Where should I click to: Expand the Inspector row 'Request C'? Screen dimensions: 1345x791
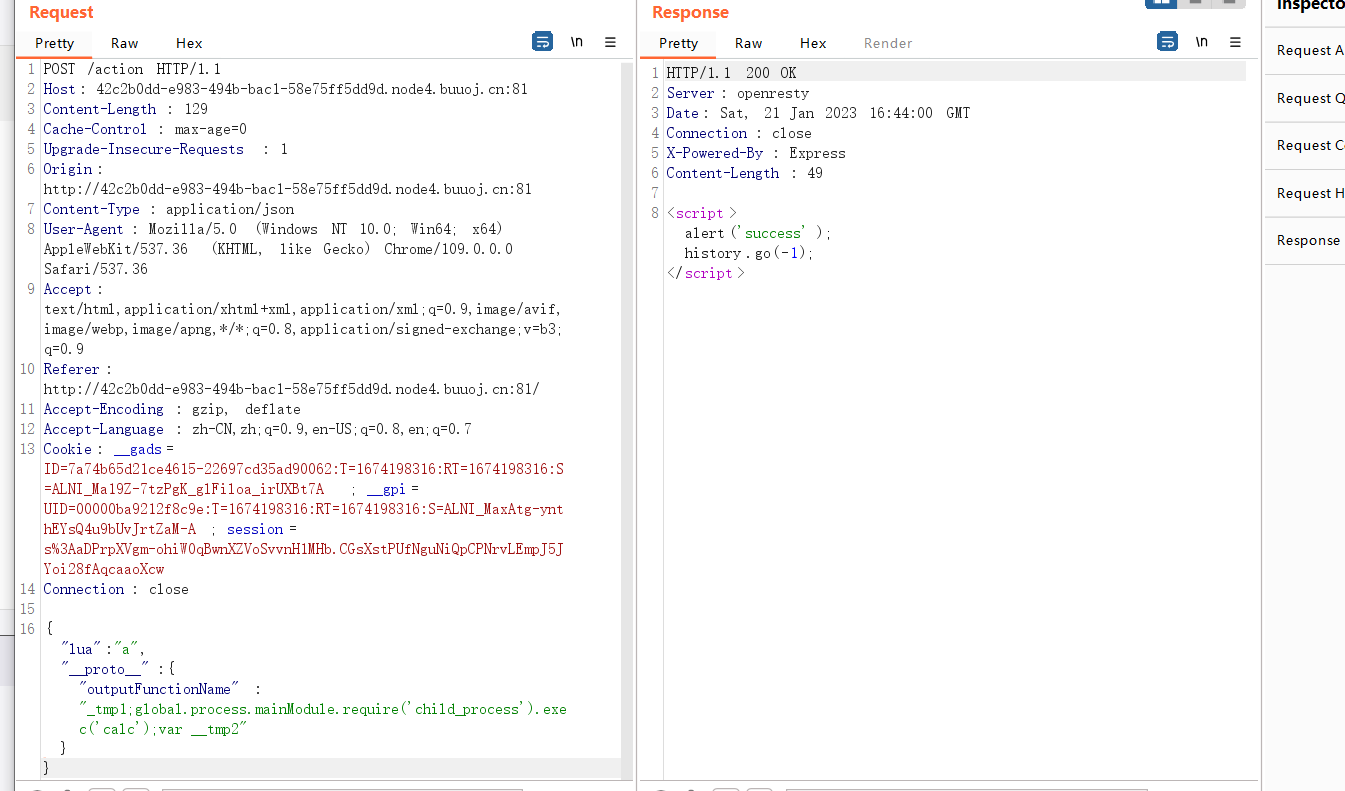click(x=1305, y=145)
